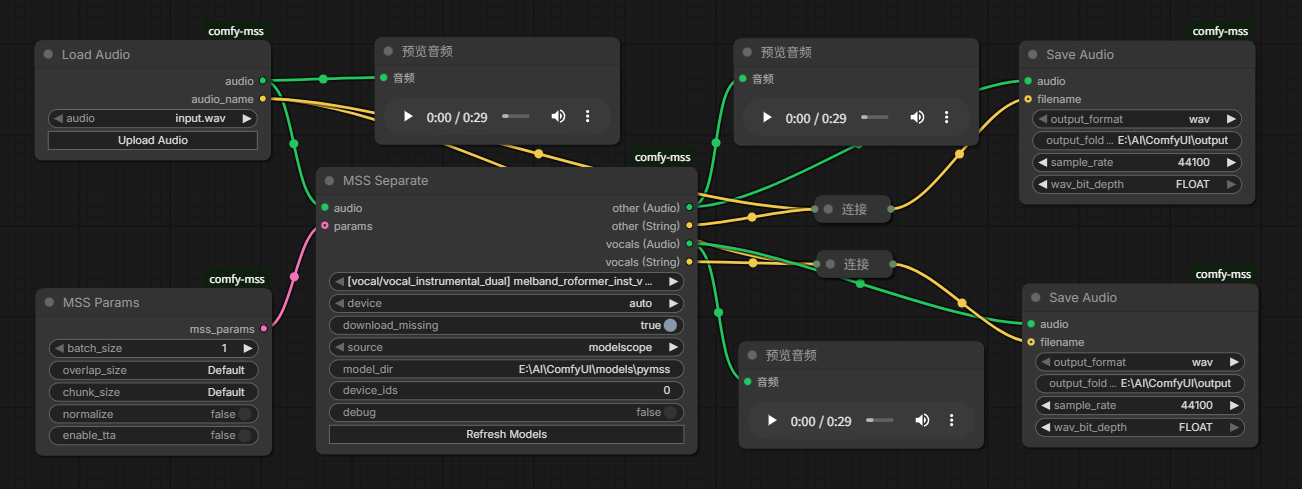Toggle enable_tta switch in MSS Params
The image size is (1302, 489).
click(244, 436)
